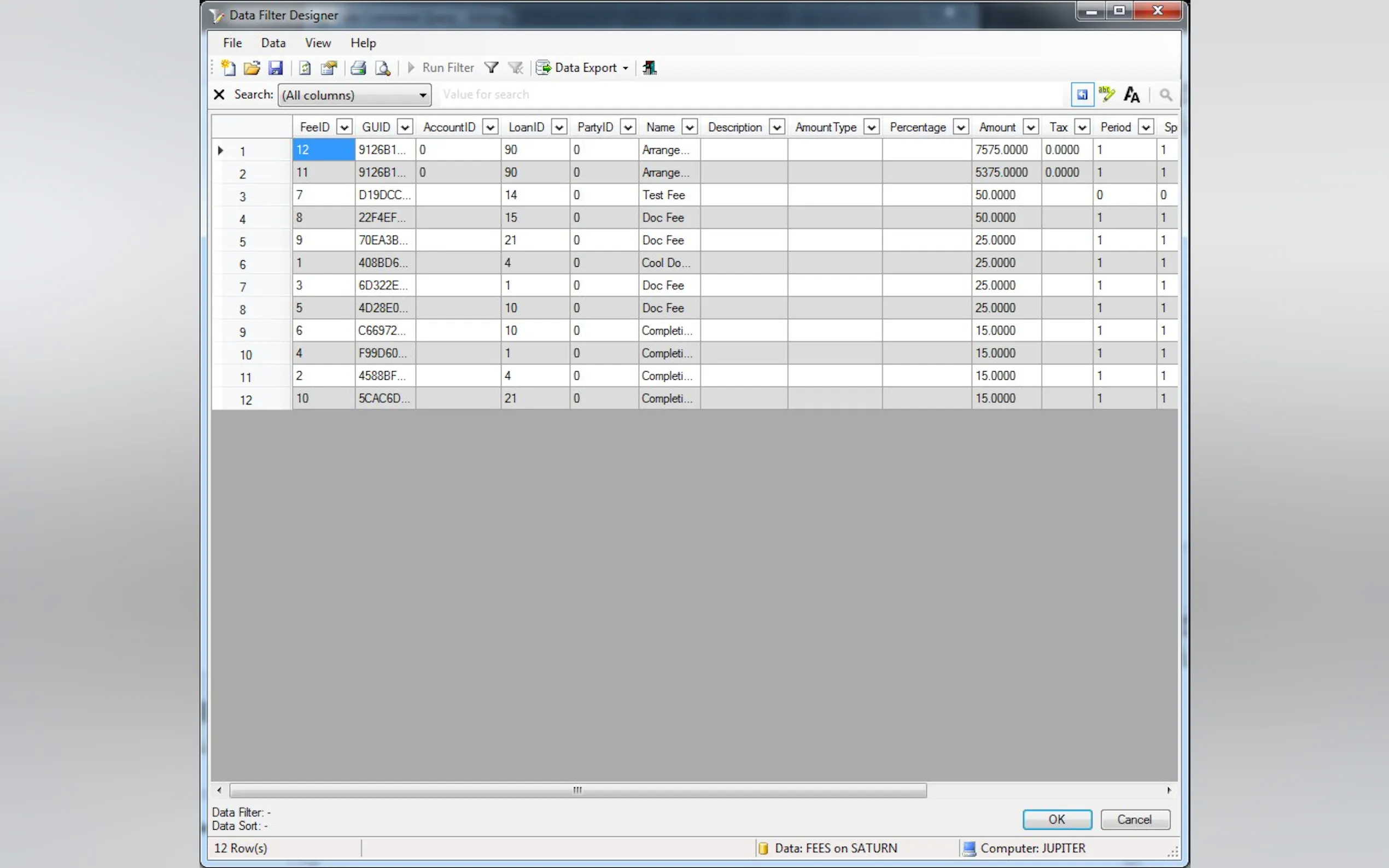Click the black funnel filter icon
1389x868 pixels.
tap(491, 68)
